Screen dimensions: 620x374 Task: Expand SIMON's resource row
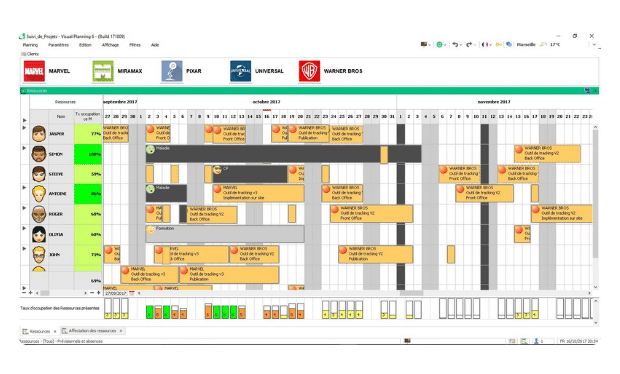point(25,148)
